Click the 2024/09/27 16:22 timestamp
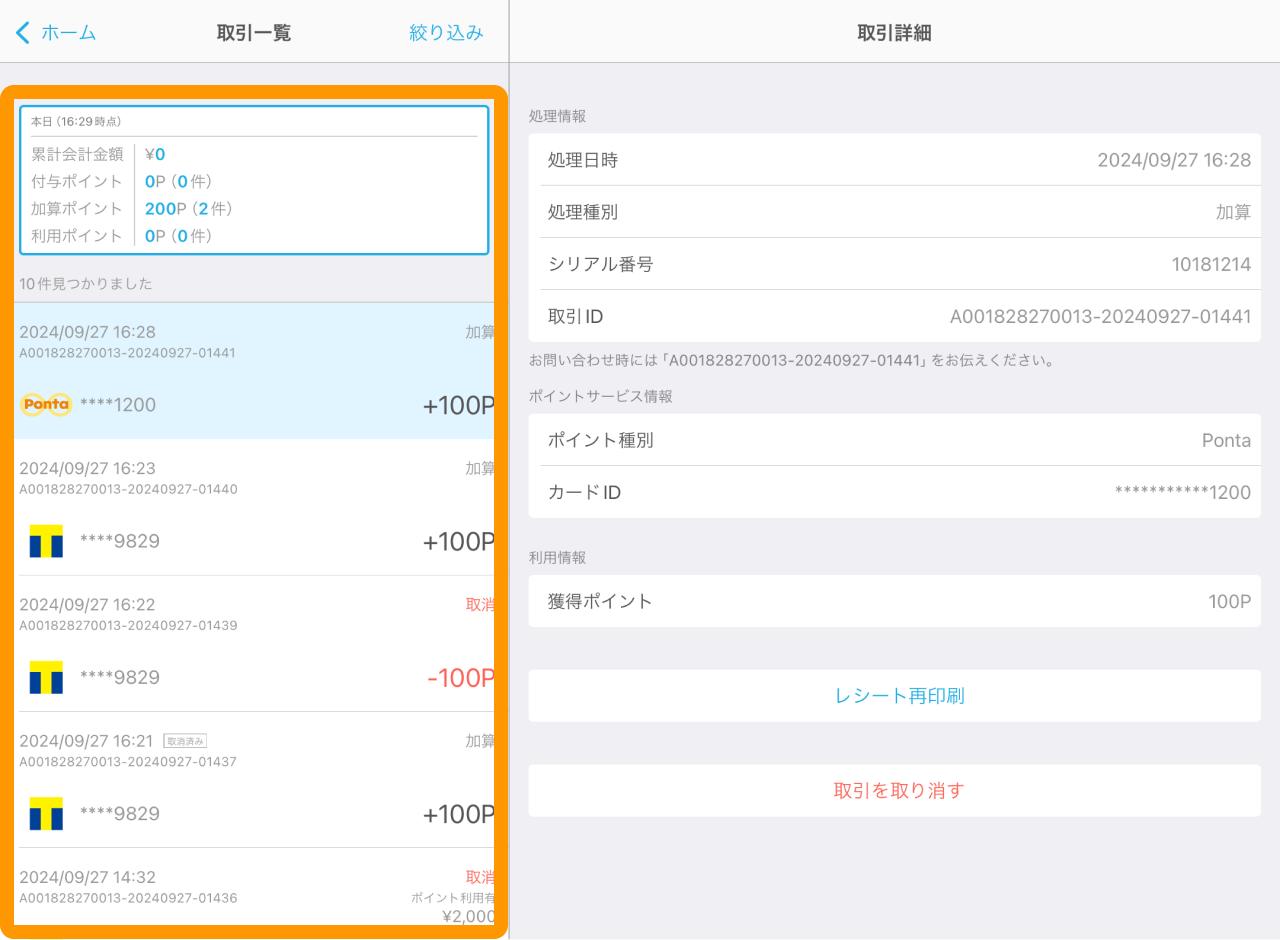Screen dimensions: 1280x940 point(87,604)
